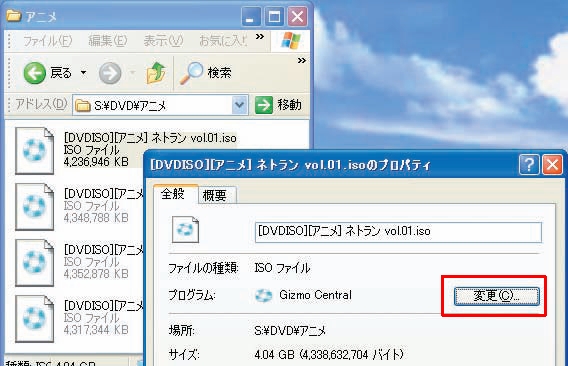
Task: Click the 変更(C)... button
Action: point(497,296)
